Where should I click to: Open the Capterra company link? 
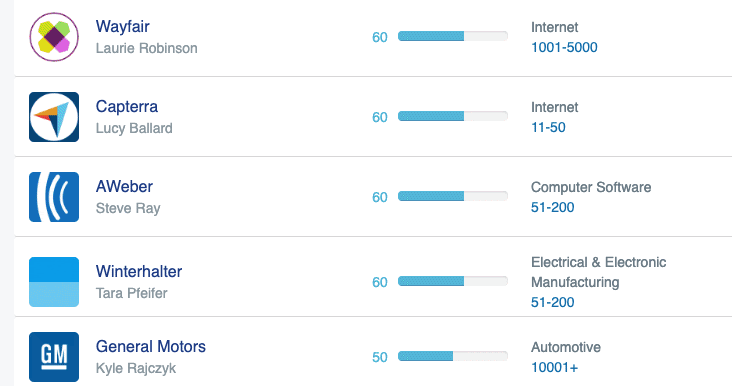[127, 106]
